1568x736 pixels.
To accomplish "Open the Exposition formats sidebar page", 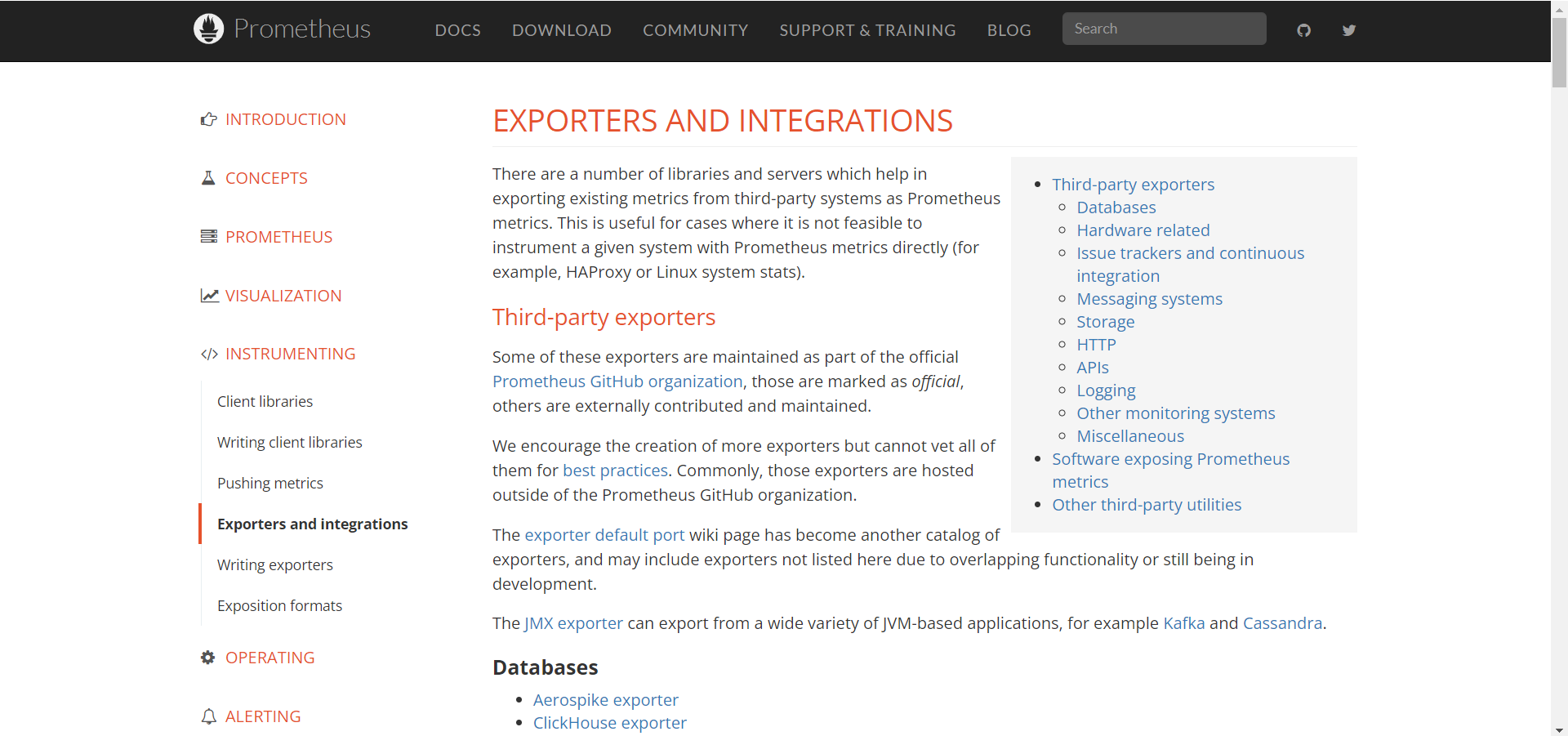I will 279,605.
